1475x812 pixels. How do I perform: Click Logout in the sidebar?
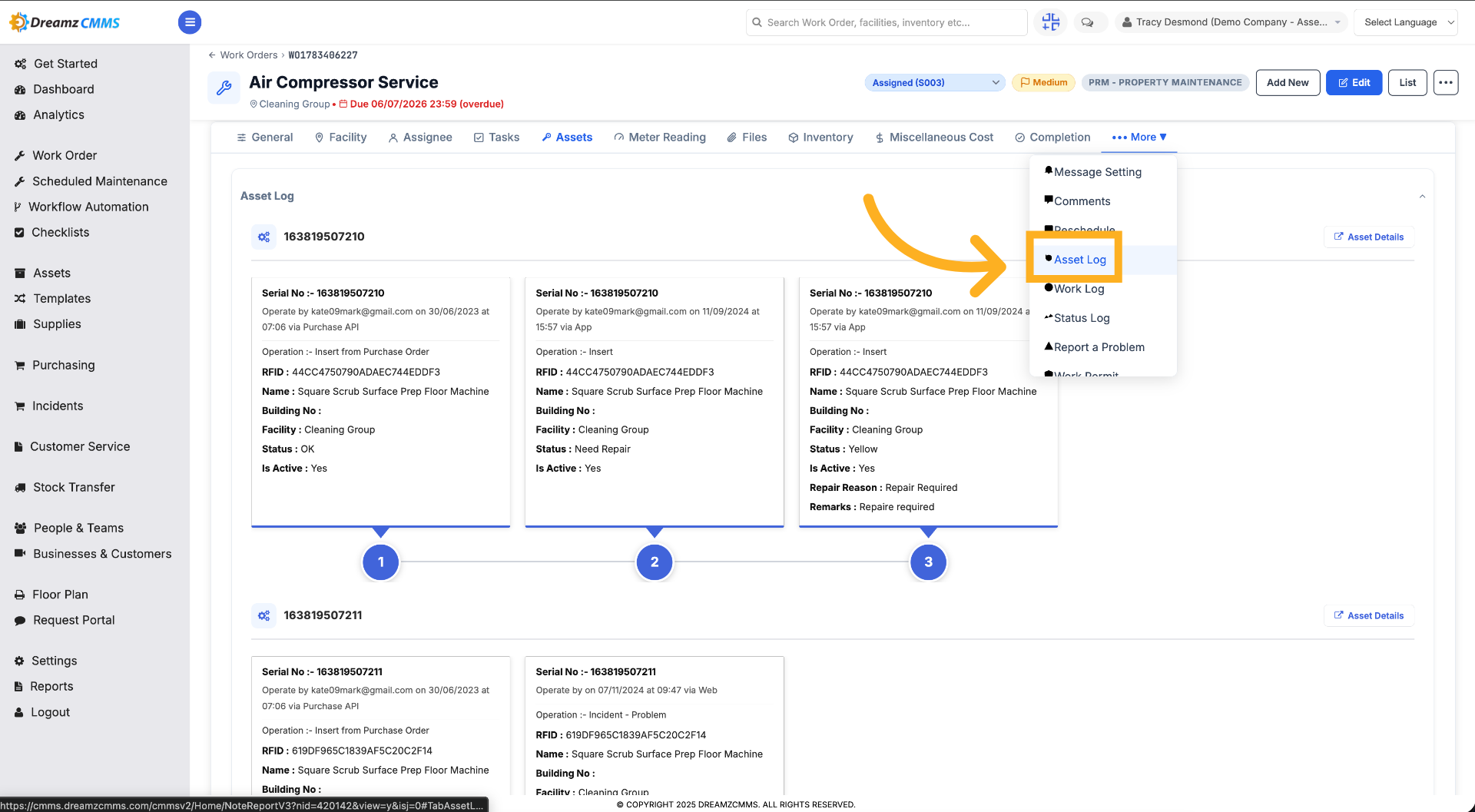50,712
